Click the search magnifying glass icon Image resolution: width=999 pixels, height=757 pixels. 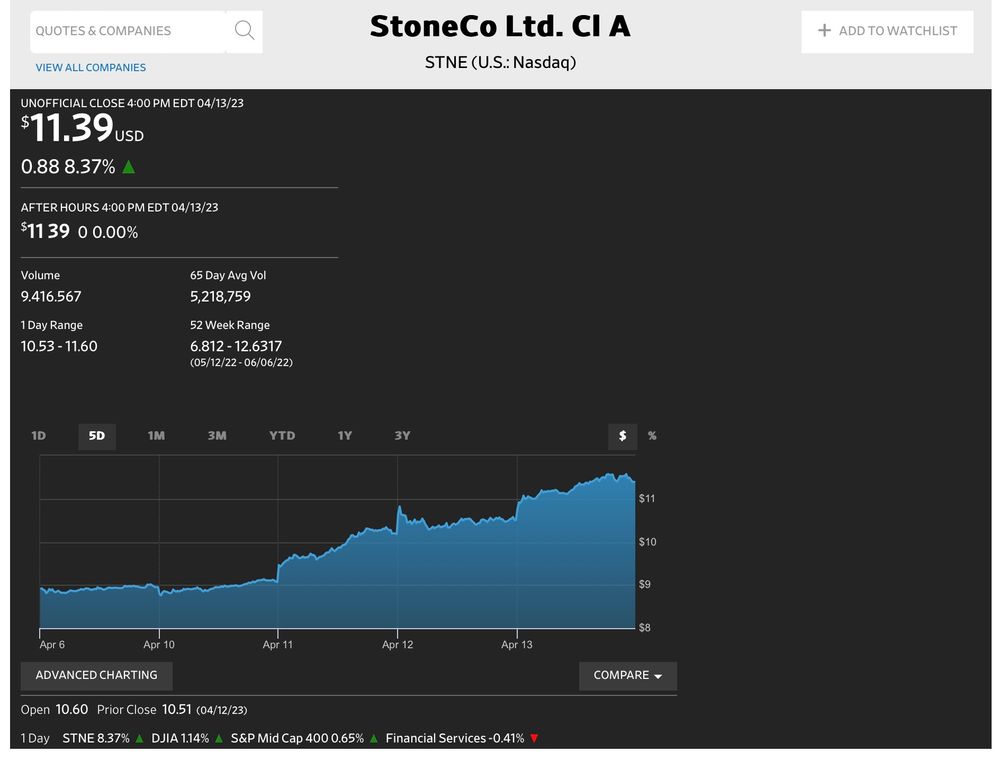[x=244, y=31]
